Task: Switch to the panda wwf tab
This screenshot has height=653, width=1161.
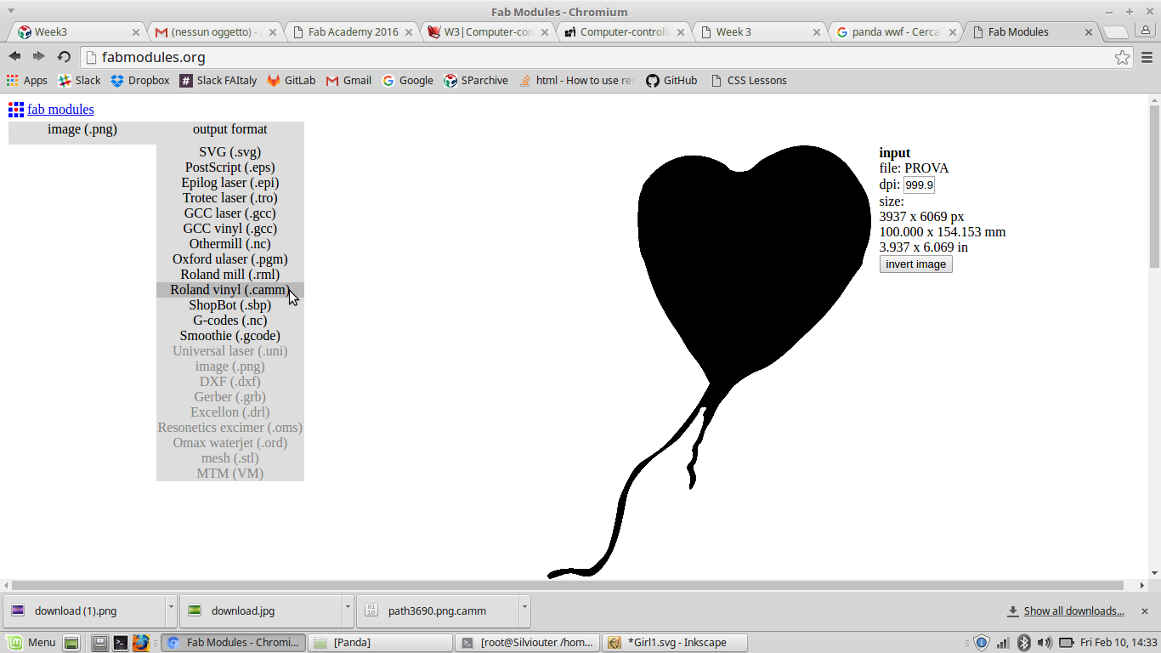Action: (x=896, y=32)
